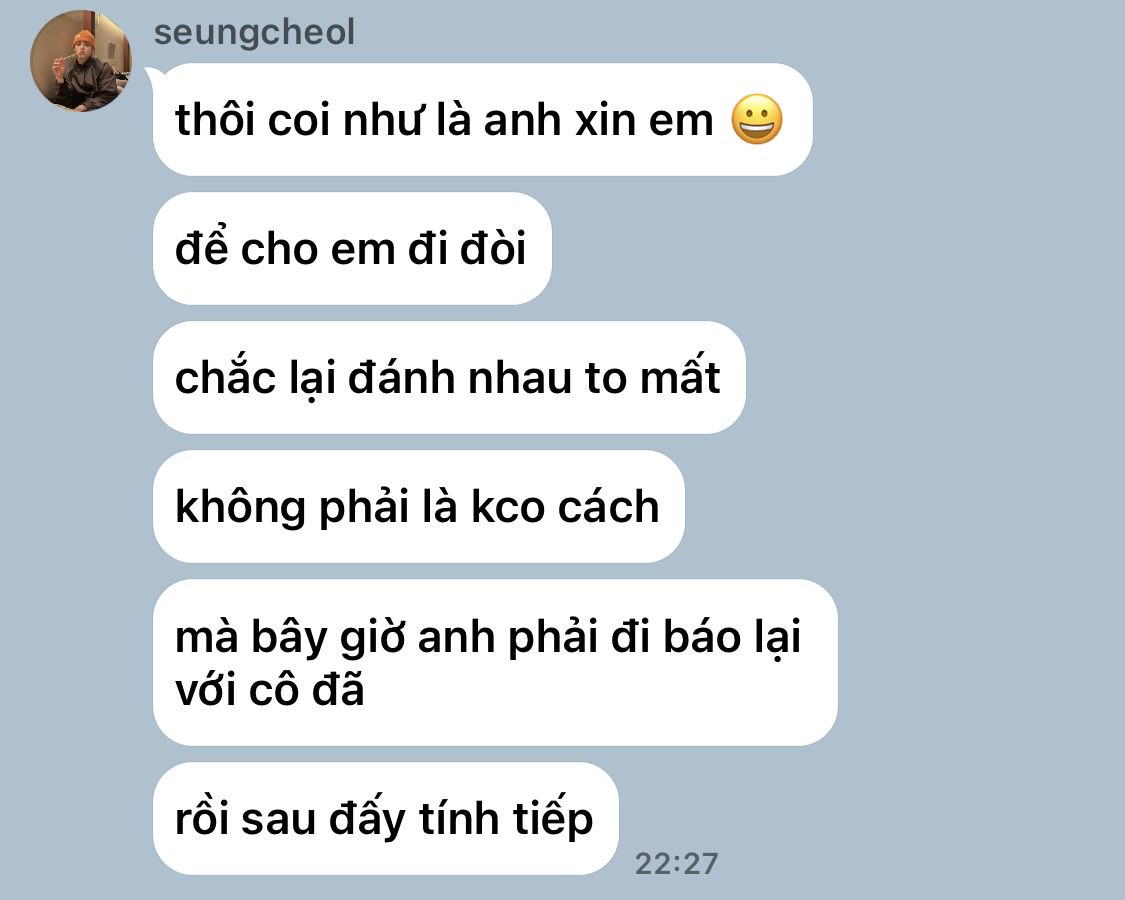Tap the sender name seungcheol
The image size is (1125, 900).
[254, 32]
